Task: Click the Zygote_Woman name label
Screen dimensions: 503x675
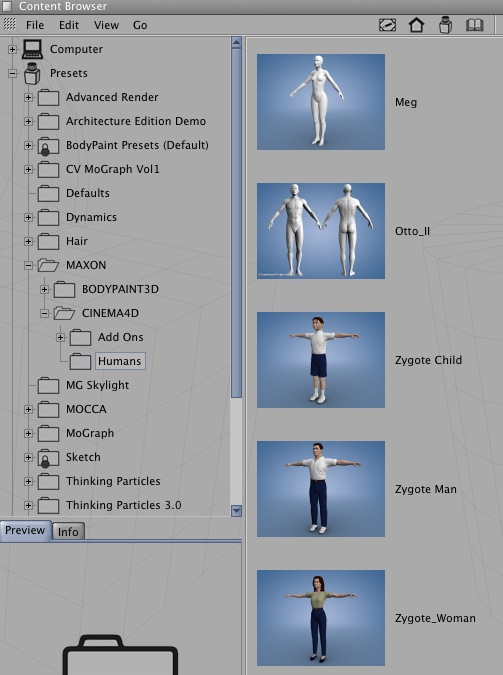Action: [435, 619]
